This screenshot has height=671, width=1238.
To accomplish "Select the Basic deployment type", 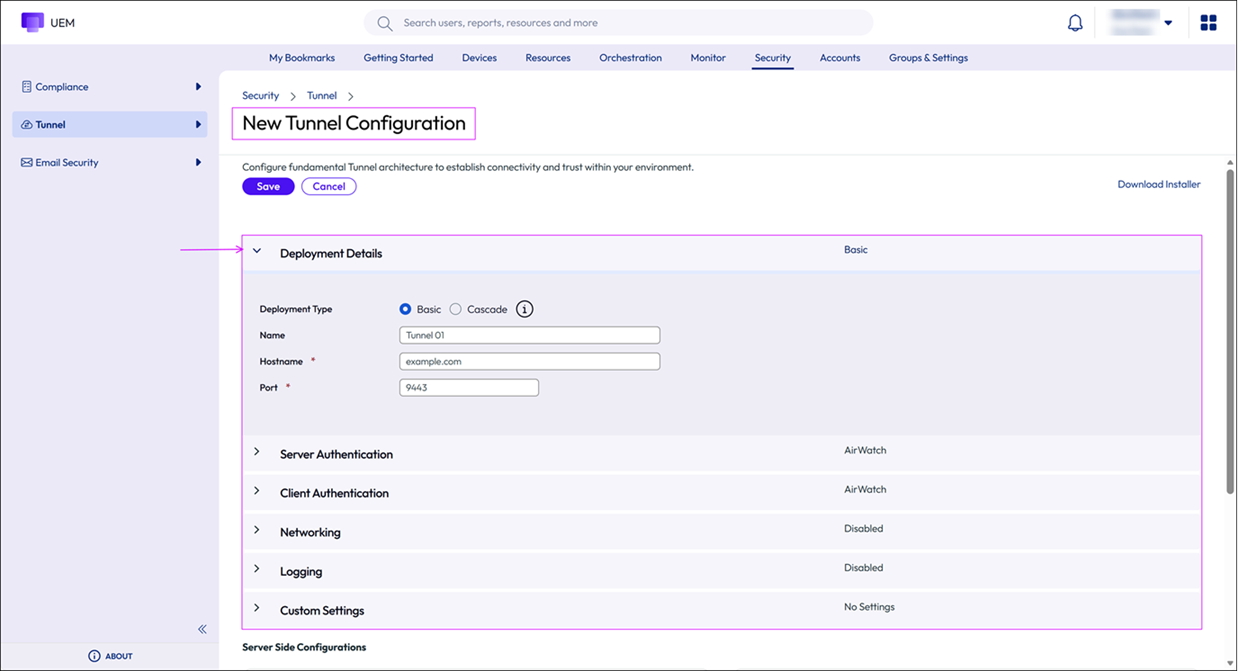I will [405, 309].
